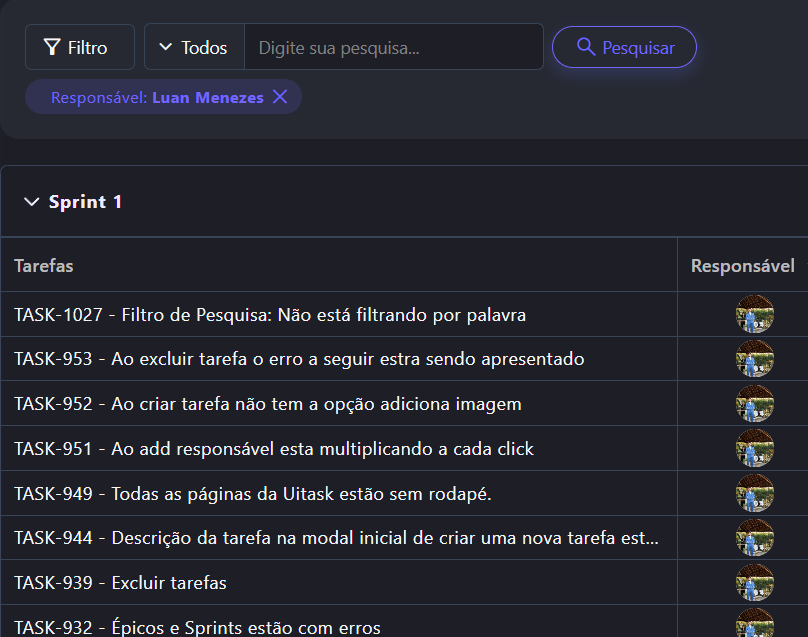Image resolution: width=808 pixels, height=637 pixels.
Task: Click the search text input field
Action: point(393,48)
